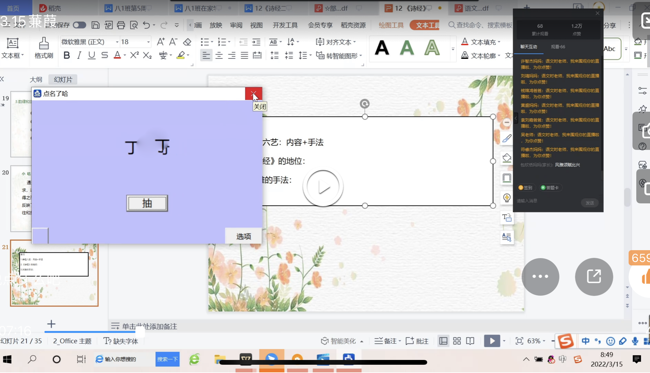Open the 文本填充 dropdown
650x373 pixels.
click(x=481, y=42)
